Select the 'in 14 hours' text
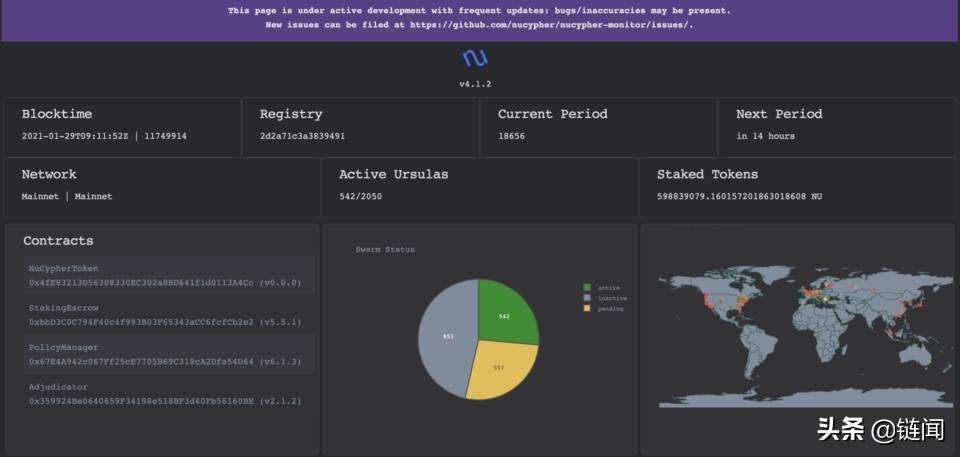 pos(765,136)
